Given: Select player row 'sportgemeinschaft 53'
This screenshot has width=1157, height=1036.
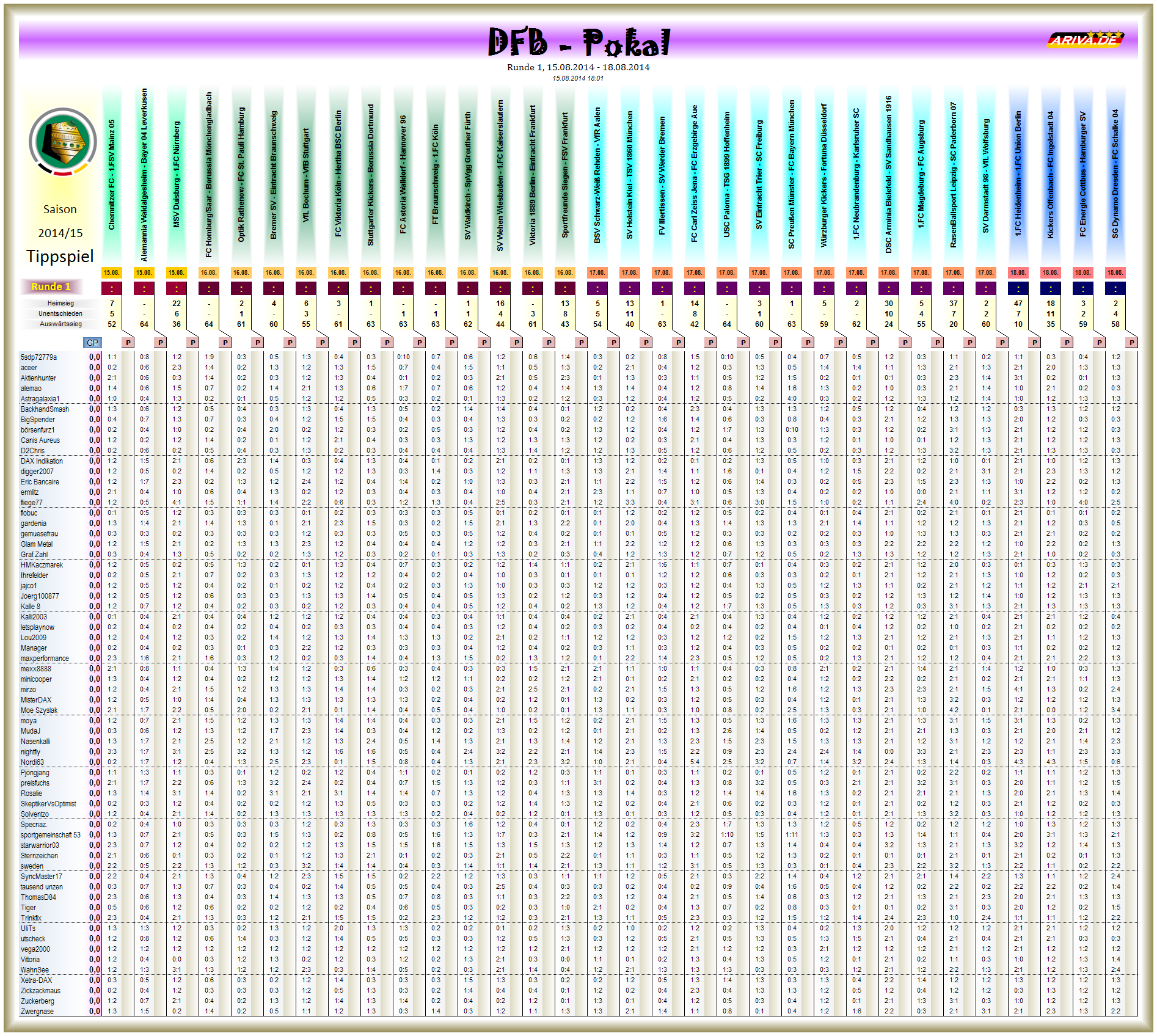Looking at the screenshot, I should tap(578, 834).
